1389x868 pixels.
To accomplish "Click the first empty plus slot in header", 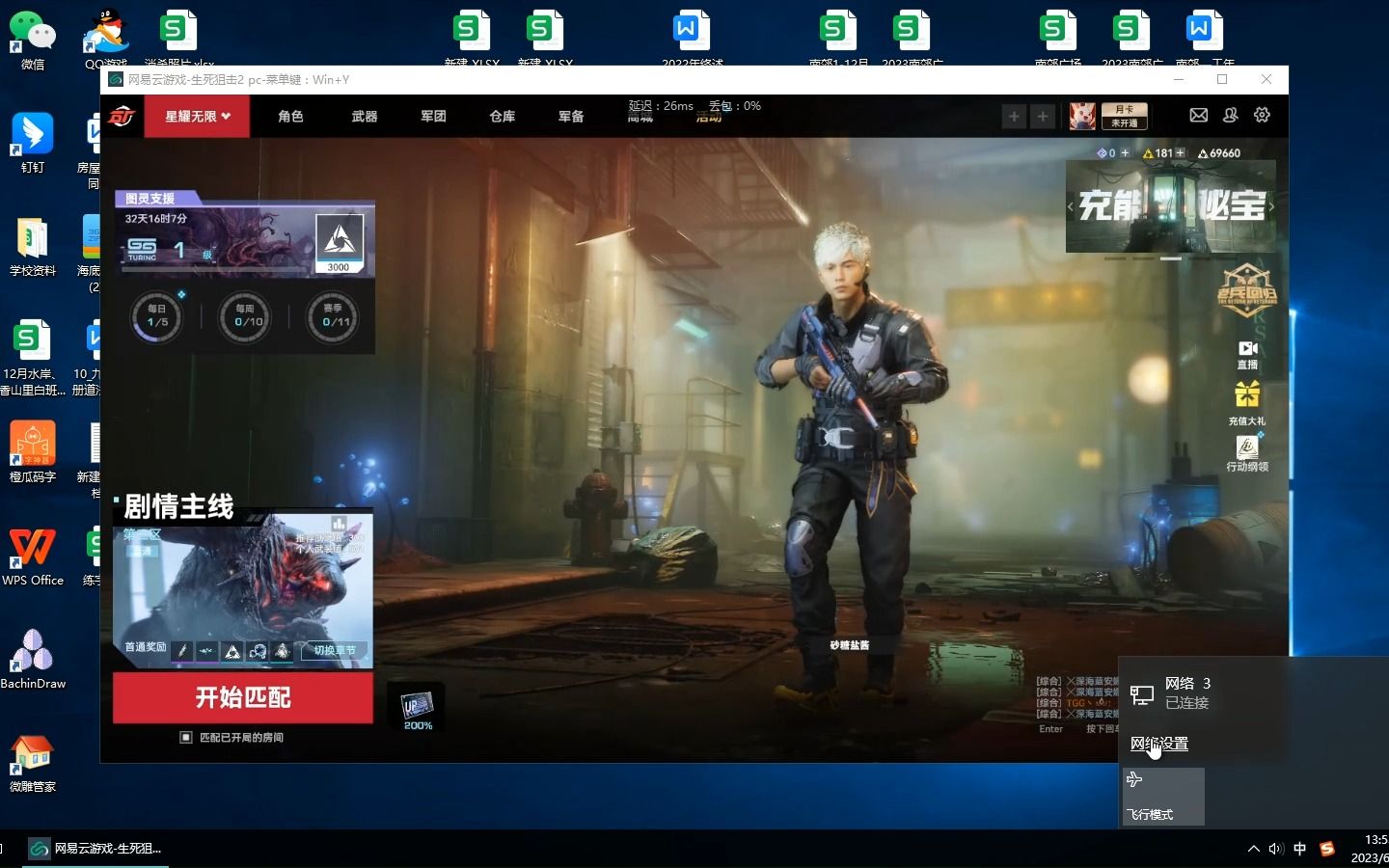I will pyautogui.click(x=1014, y=117).
